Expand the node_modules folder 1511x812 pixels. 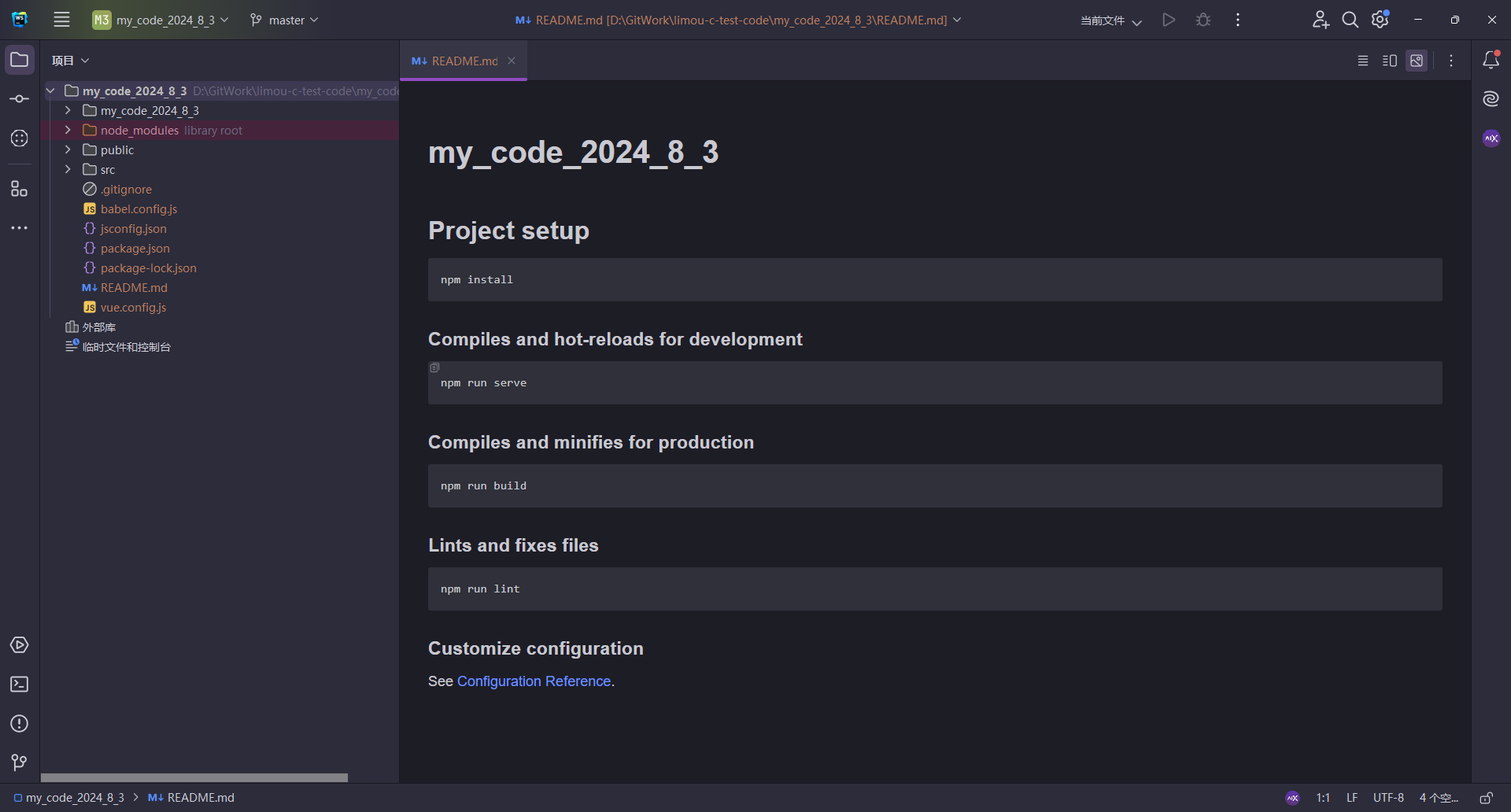coord(68,131)
